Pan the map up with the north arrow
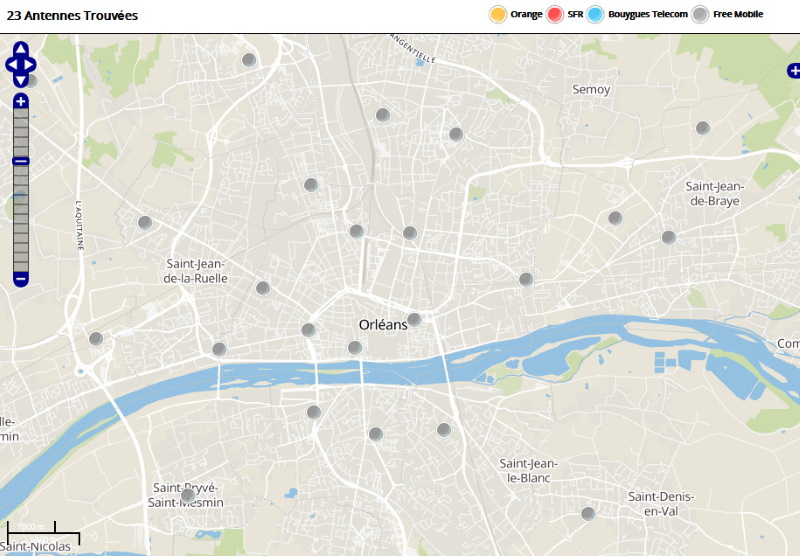Screen dimensions: 800x556 click(21, 48)
